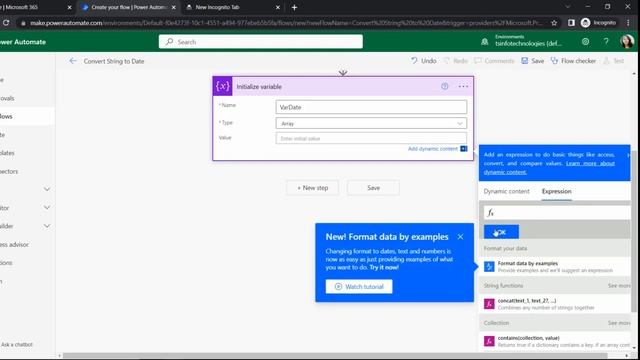Select the concat function icon

(489, 304)
